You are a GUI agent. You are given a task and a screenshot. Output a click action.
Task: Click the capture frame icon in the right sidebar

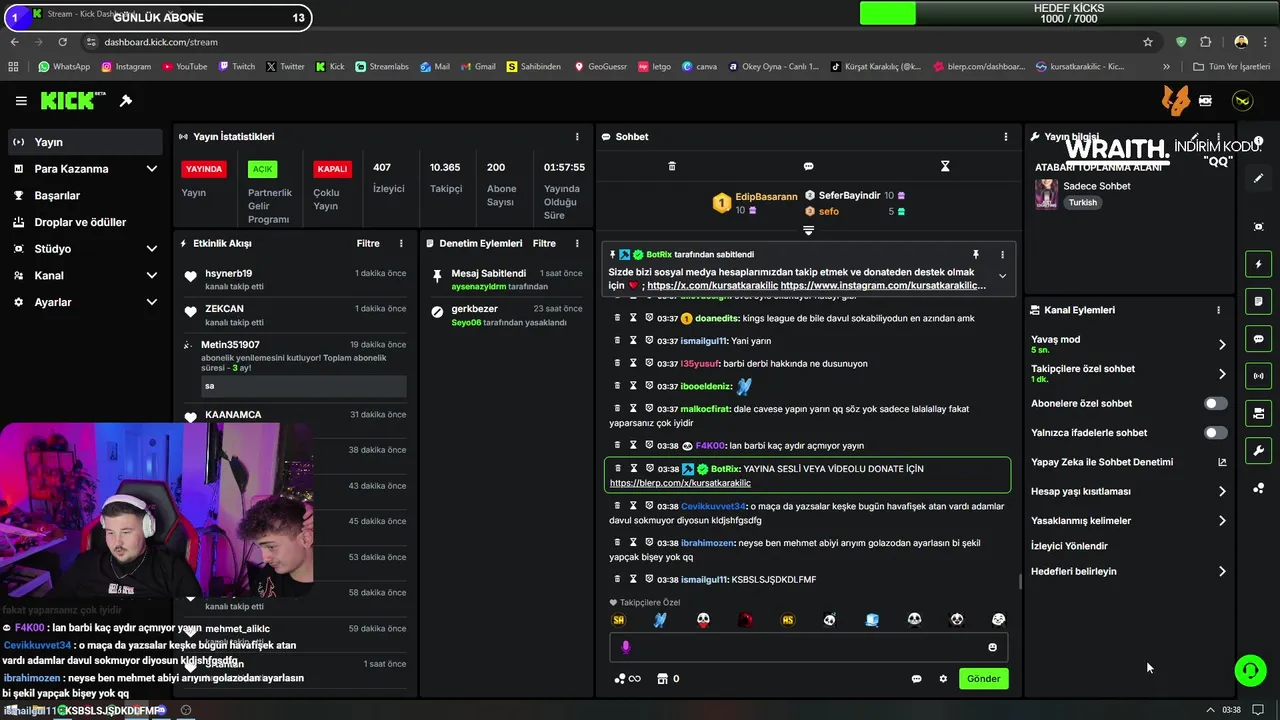tap(1258, 227)
